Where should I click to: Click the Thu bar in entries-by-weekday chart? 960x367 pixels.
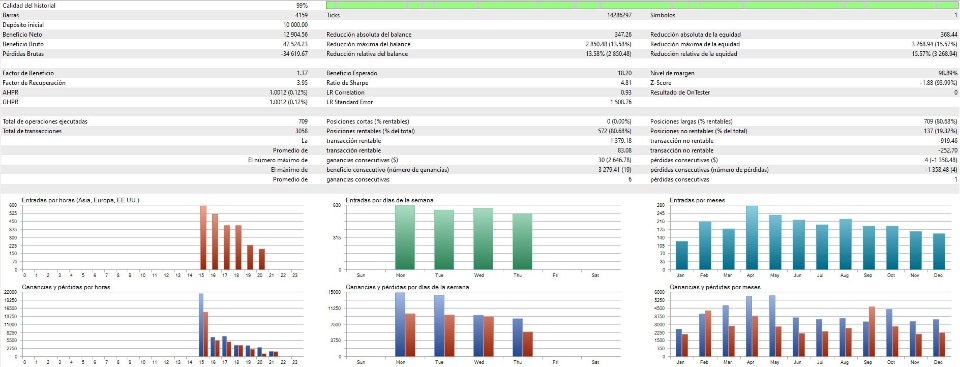pos(522,242)
